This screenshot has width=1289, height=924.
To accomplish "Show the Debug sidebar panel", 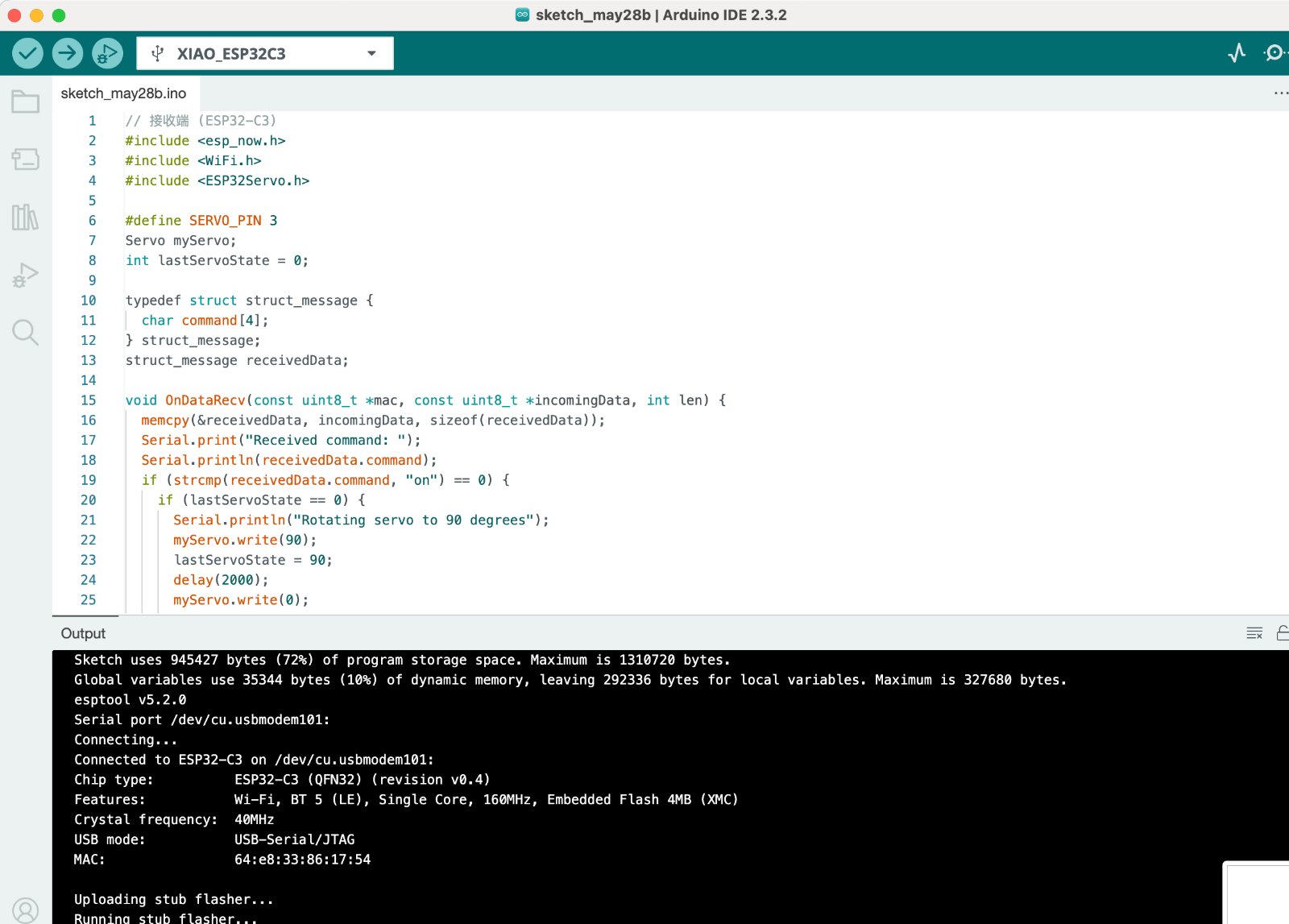I will (26, 275).
